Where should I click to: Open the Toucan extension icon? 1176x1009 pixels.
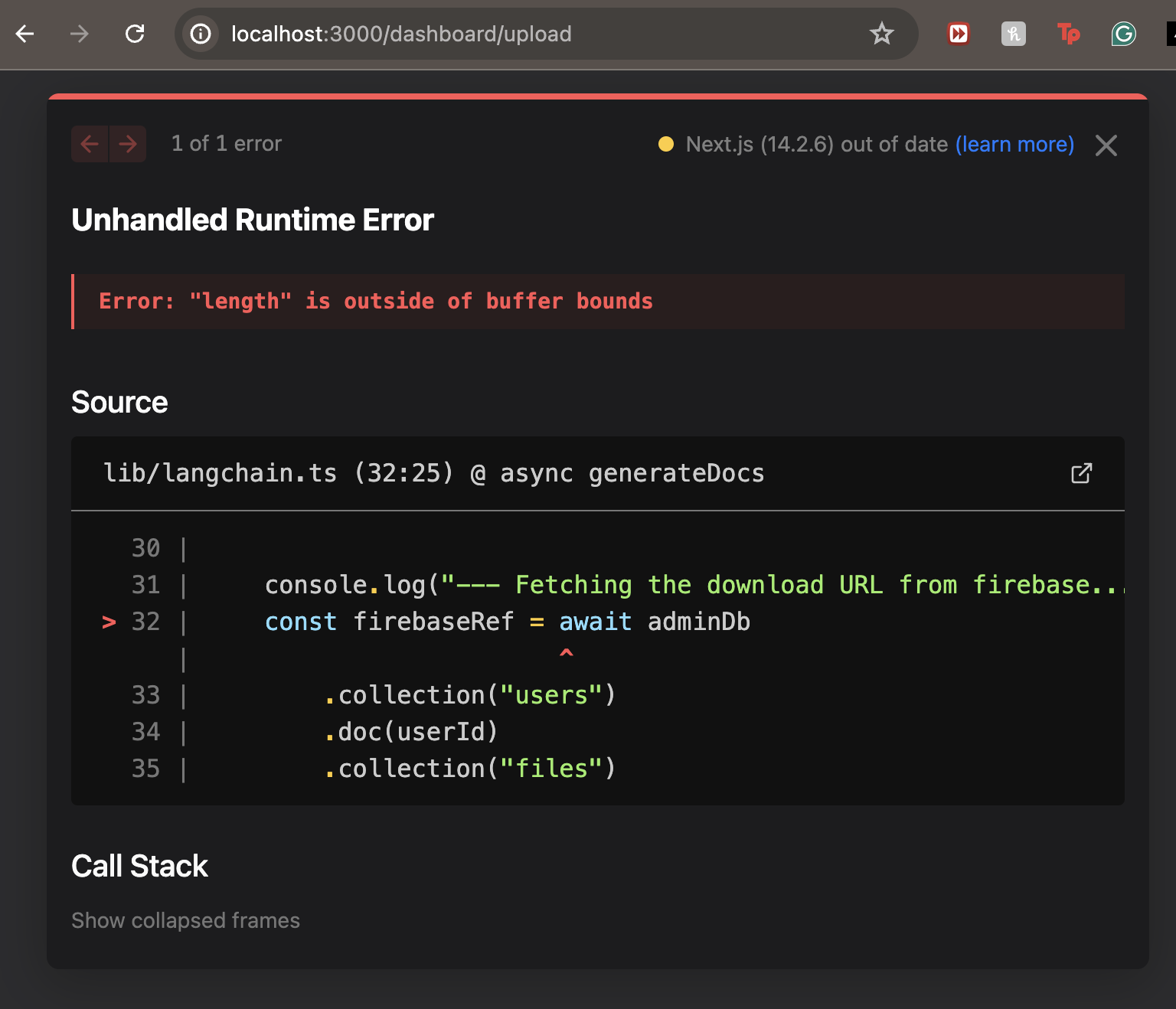pyautogui.click(x=1068, y=34)
